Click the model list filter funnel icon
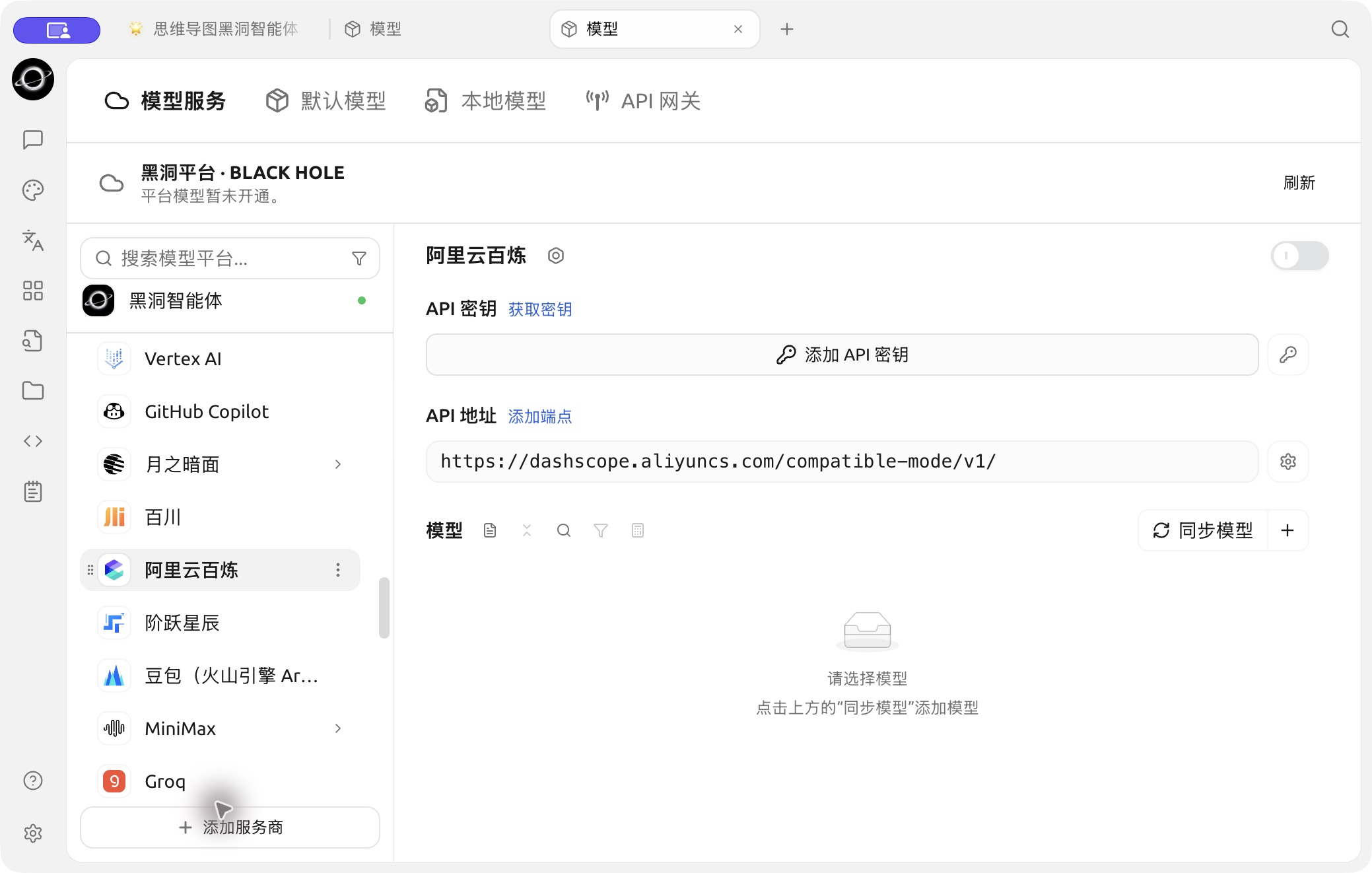The width and height of the screenshot is (1372, 873). tap(601, 530)
